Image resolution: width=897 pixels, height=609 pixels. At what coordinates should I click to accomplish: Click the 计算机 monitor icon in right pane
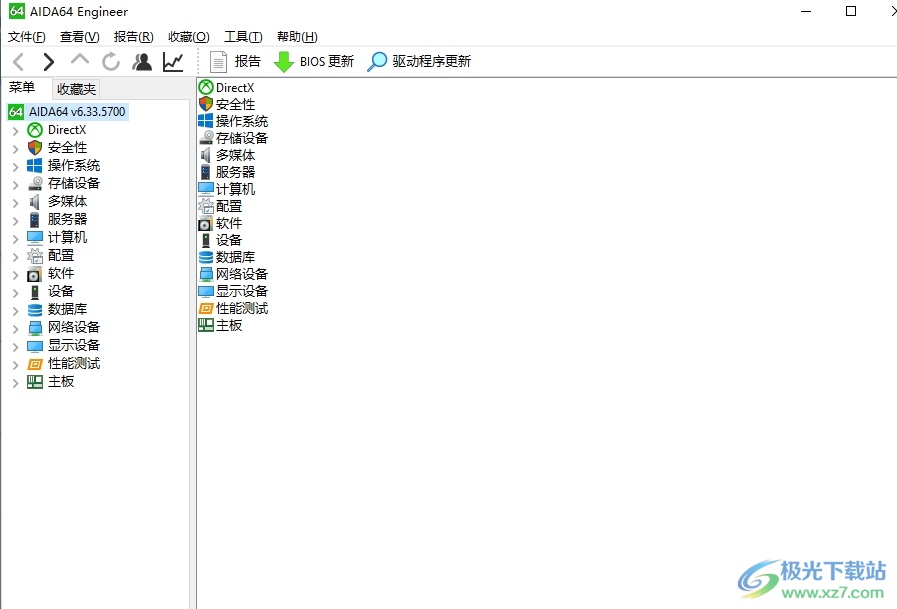[x=206, y=189]
